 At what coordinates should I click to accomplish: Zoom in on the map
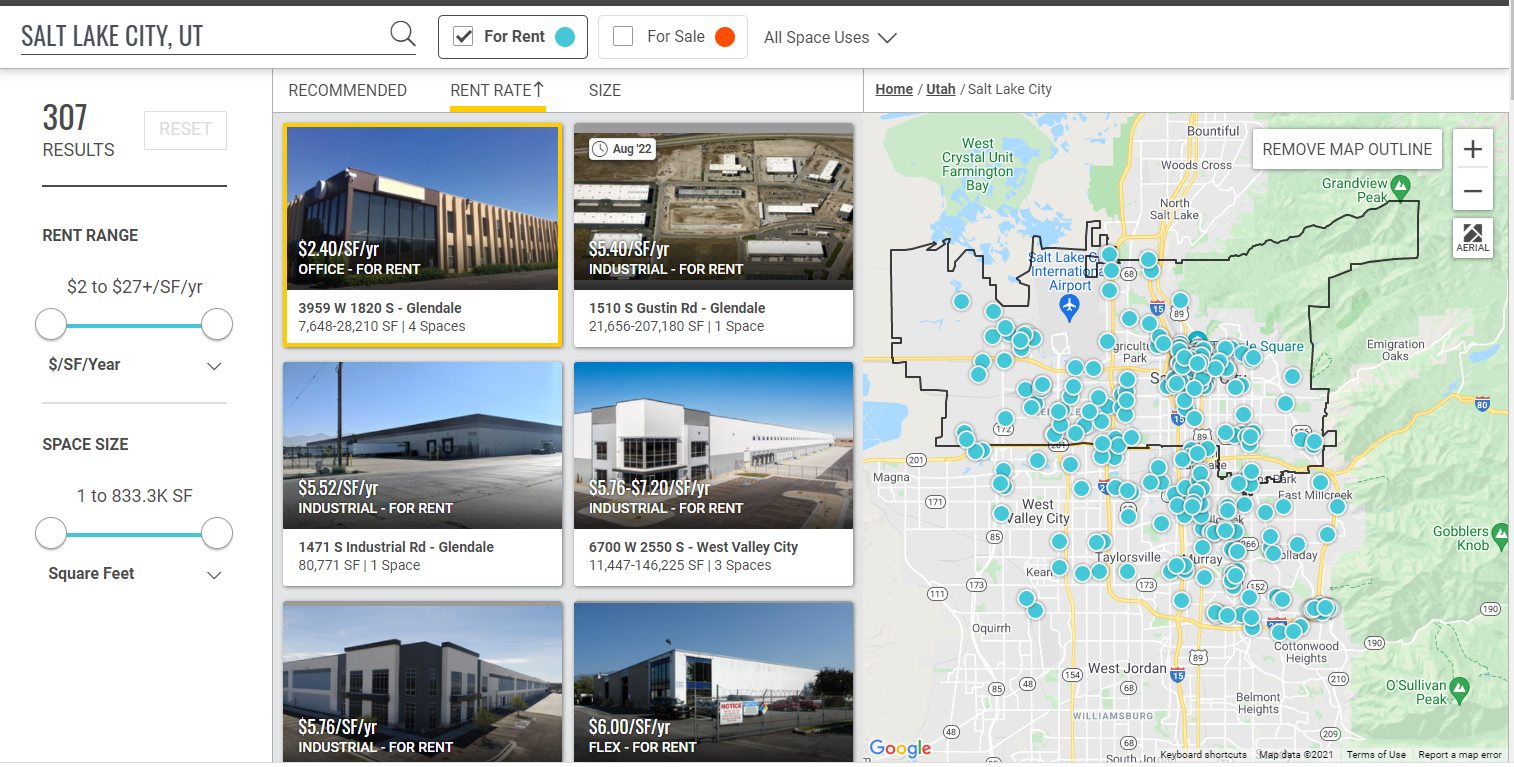click(1472, 150)
